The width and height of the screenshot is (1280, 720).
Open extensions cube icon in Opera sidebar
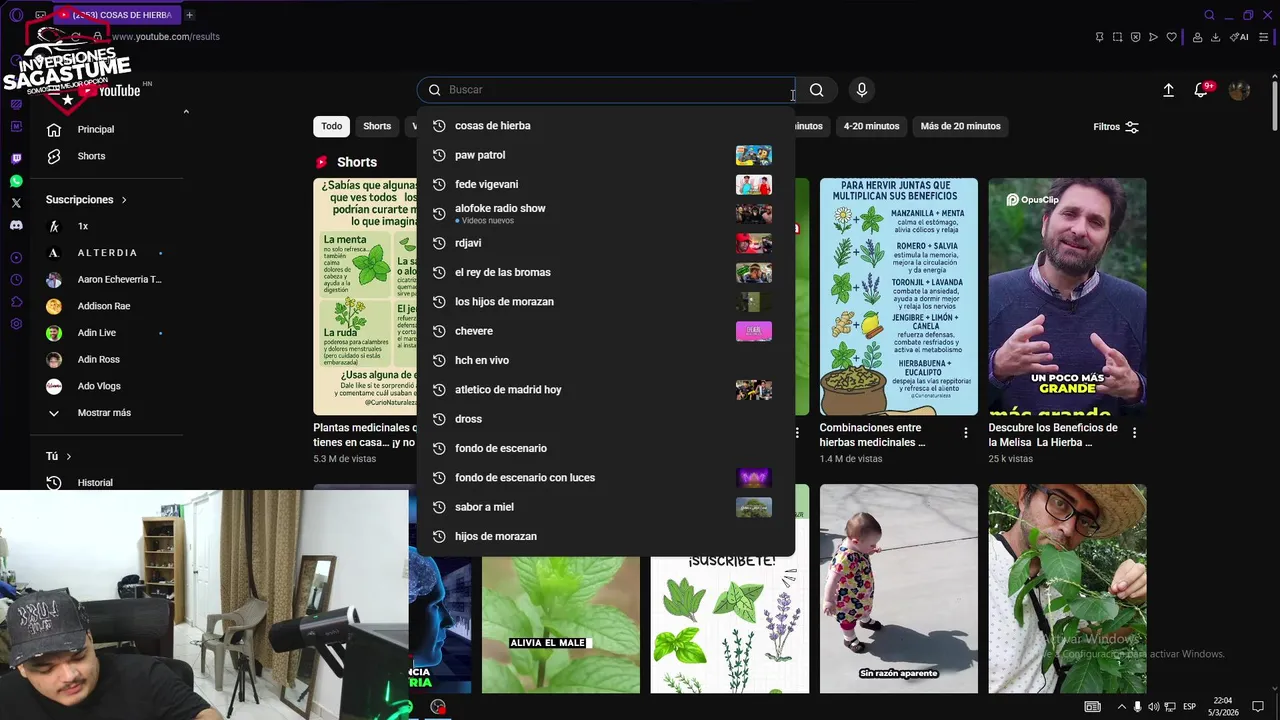[16, 302]
